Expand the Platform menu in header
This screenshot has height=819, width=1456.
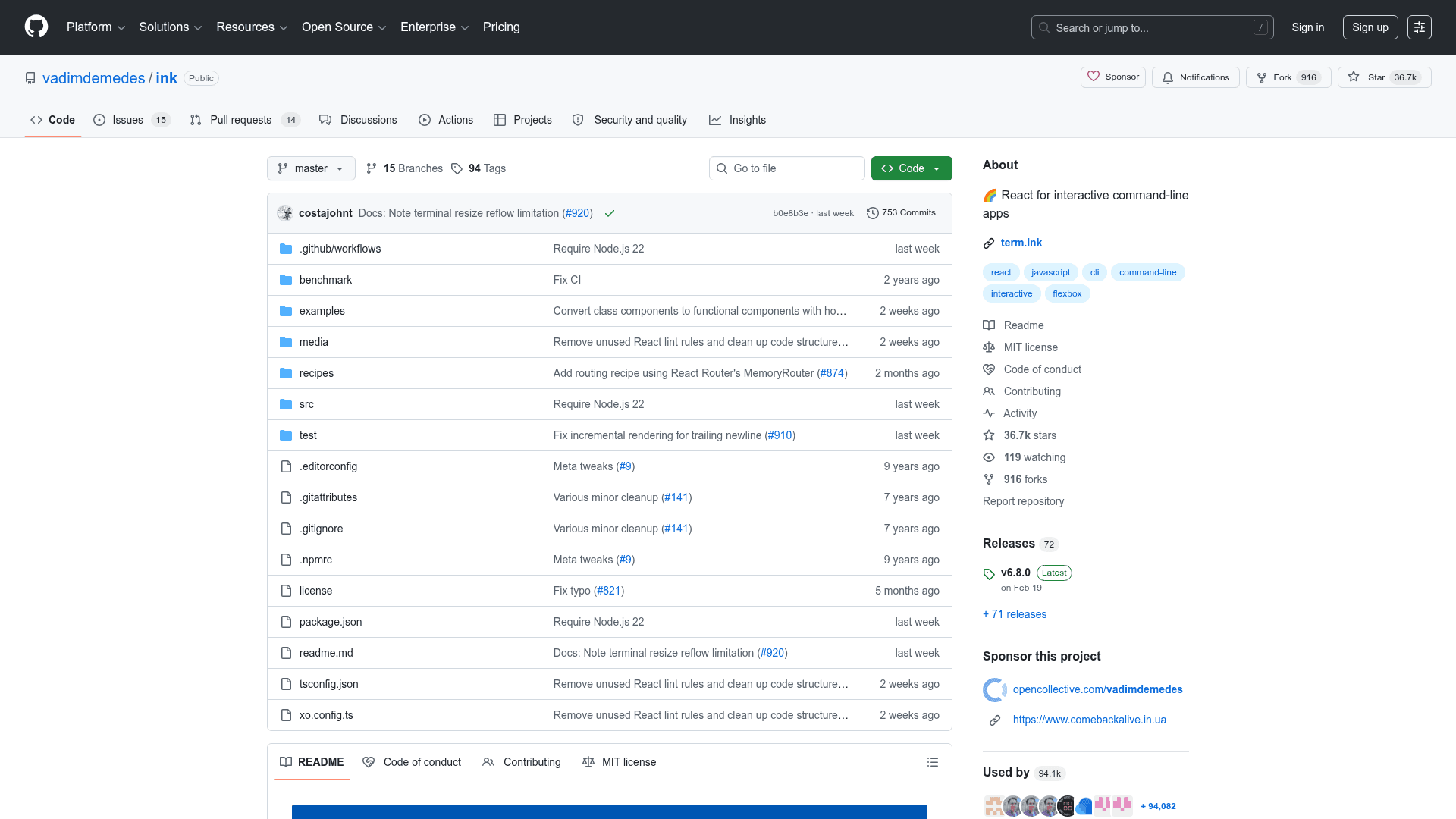tap(96, 27)
